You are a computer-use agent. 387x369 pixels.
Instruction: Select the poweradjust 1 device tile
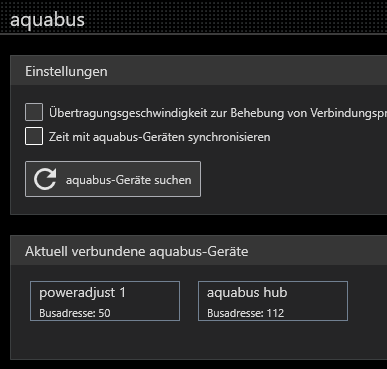point(105,301)
